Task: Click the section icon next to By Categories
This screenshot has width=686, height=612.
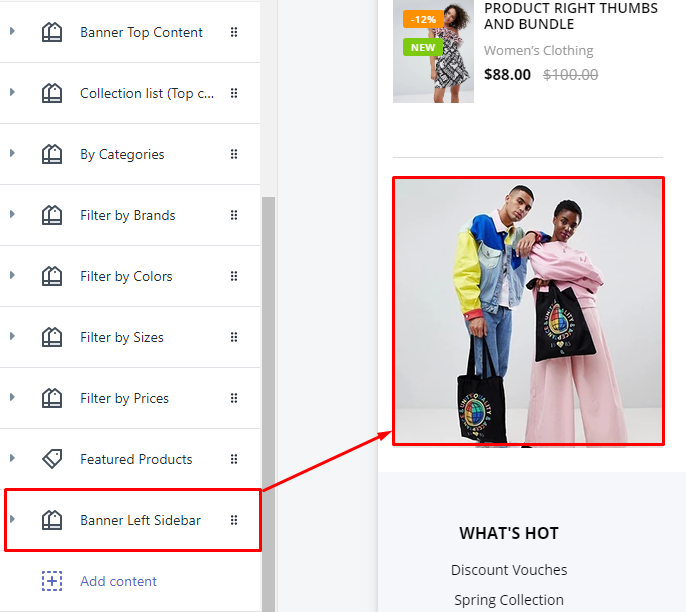Action: pyautogui.click(x=52, y=154)
